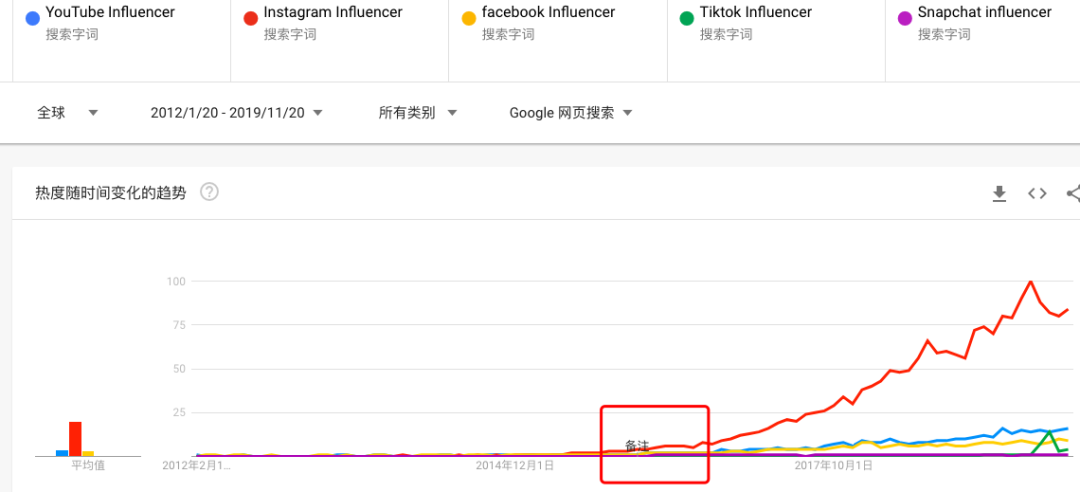The image size is (1080, 492).
Task: Expand the 所有类别 category dropdown
Action: (x=417, y=113)
